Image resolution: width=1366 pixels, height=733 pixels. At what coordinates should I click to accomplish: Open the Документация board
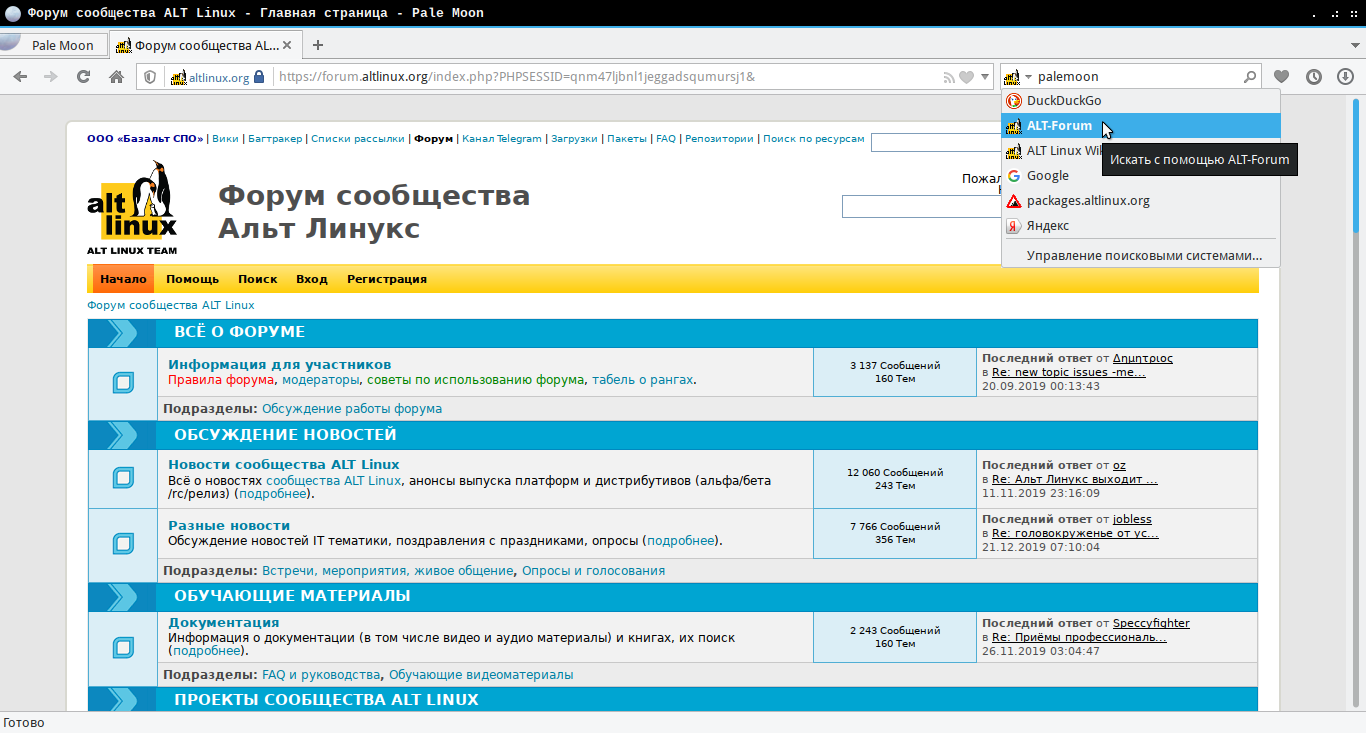coord(224,623)
